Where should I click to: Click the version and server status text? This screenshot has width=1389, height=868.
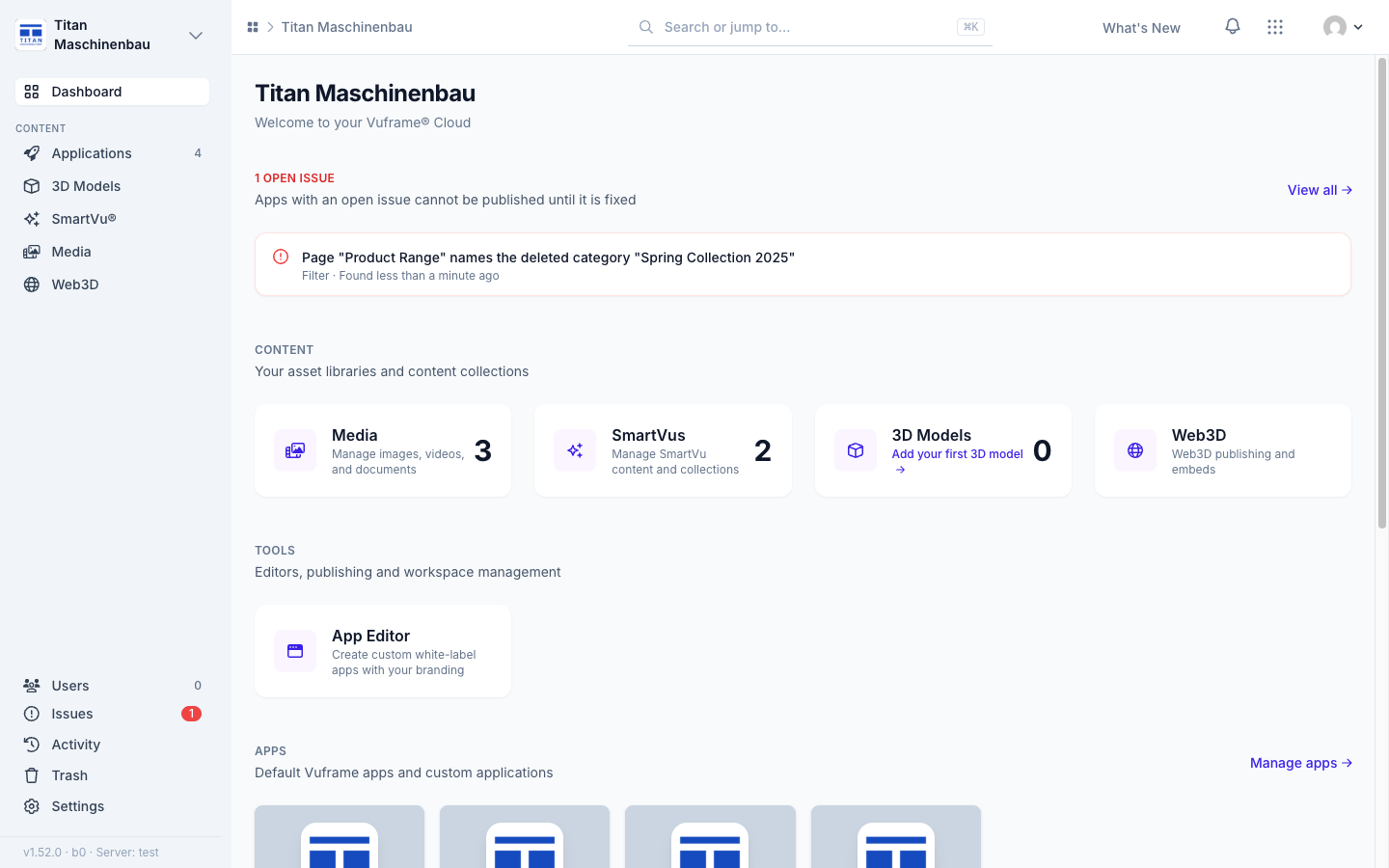[91, 853]
